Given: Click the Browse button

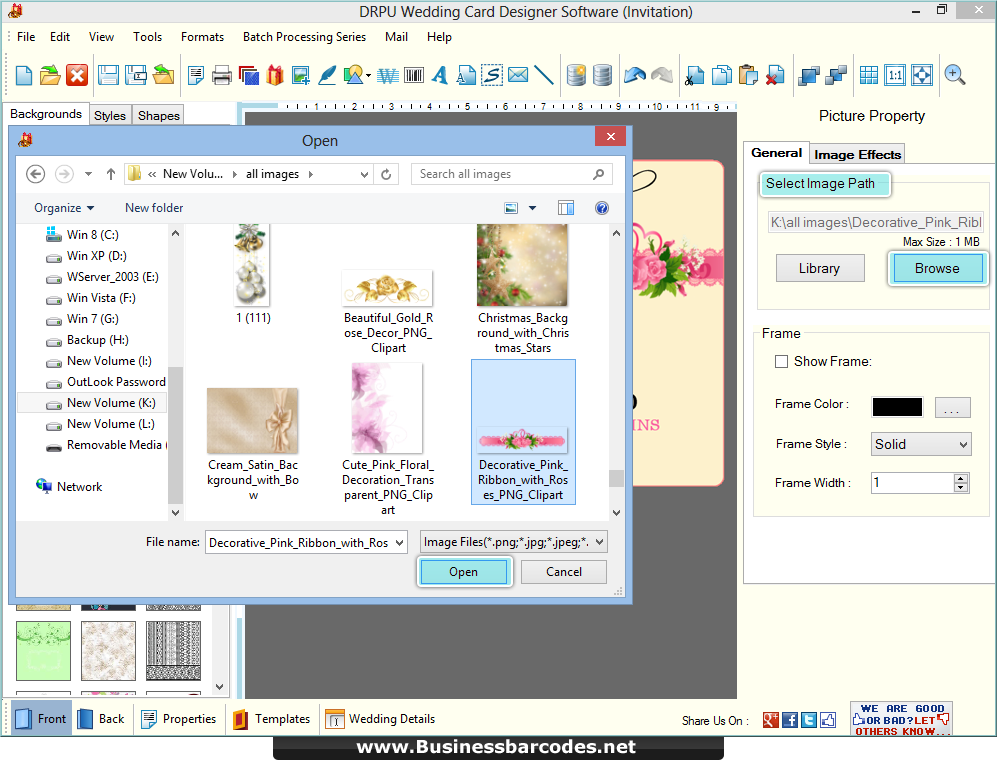Looking at the screenshot, I should coord(937,268).
